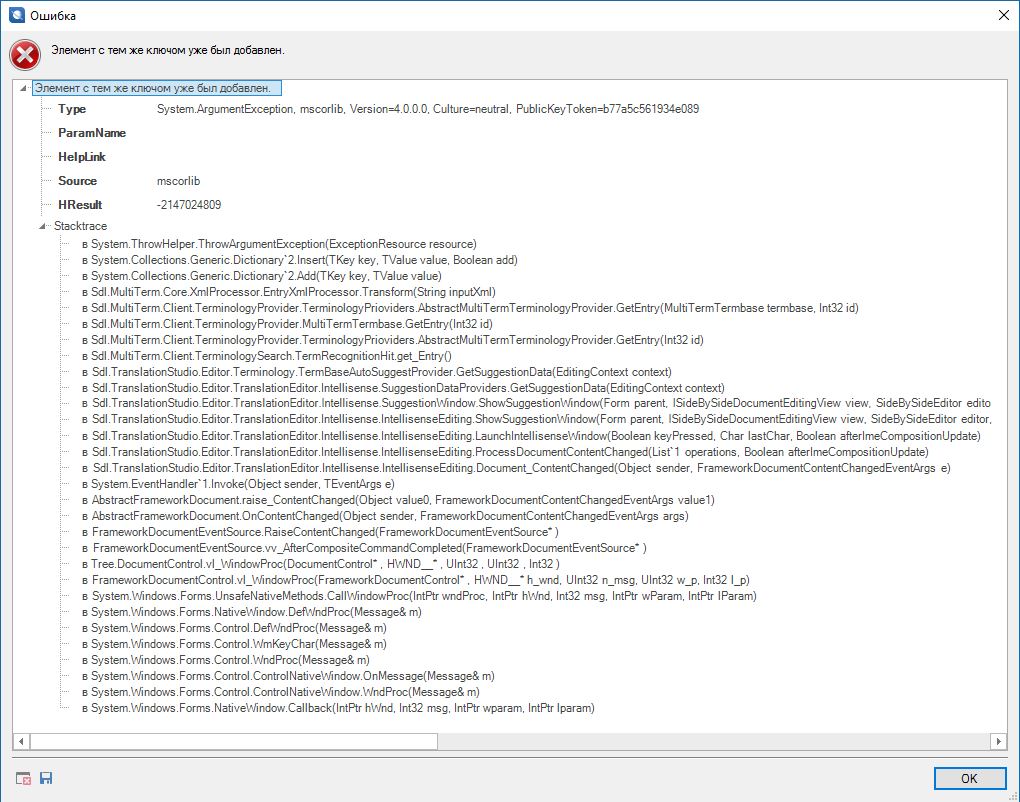Click the horizontal scrollbar left arrow

[x=21, y=741]
